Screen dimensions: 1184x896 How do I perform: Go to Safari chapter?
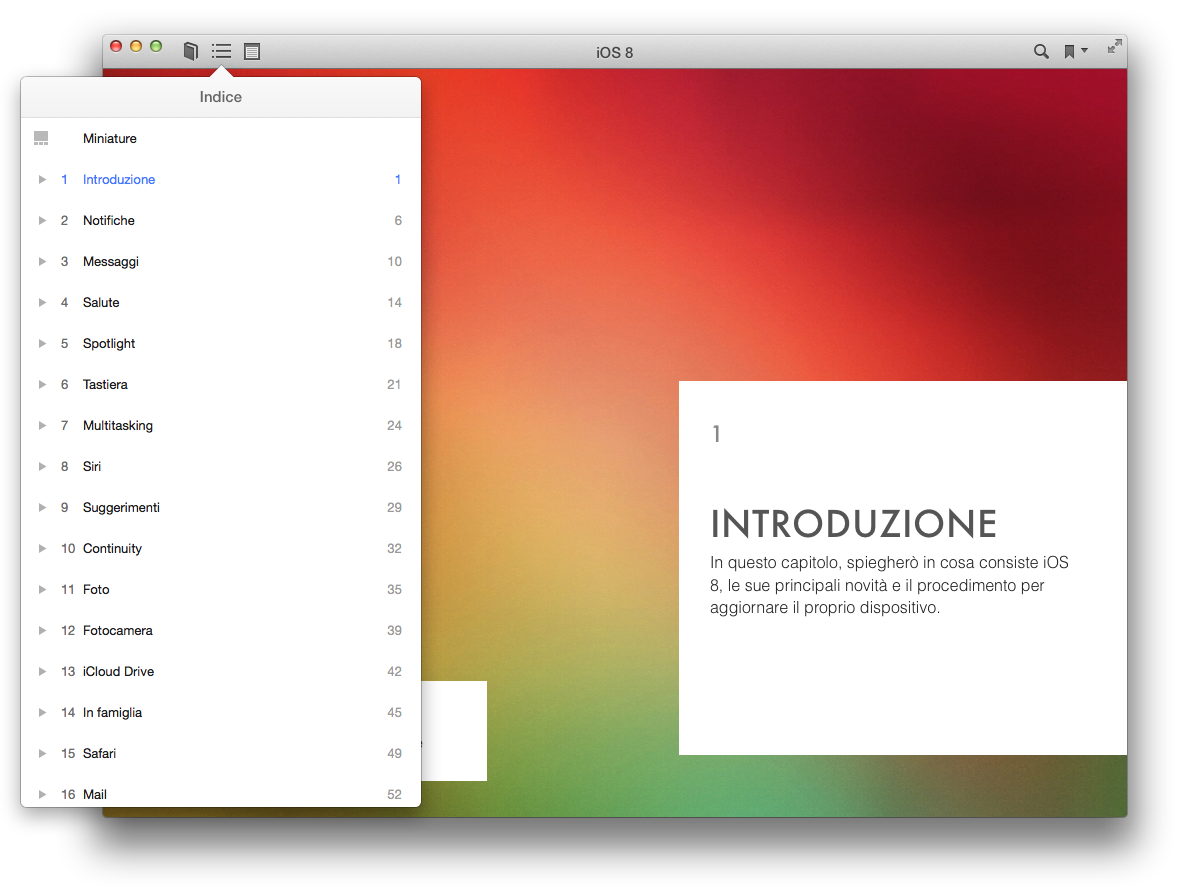(x=99, y=753)
